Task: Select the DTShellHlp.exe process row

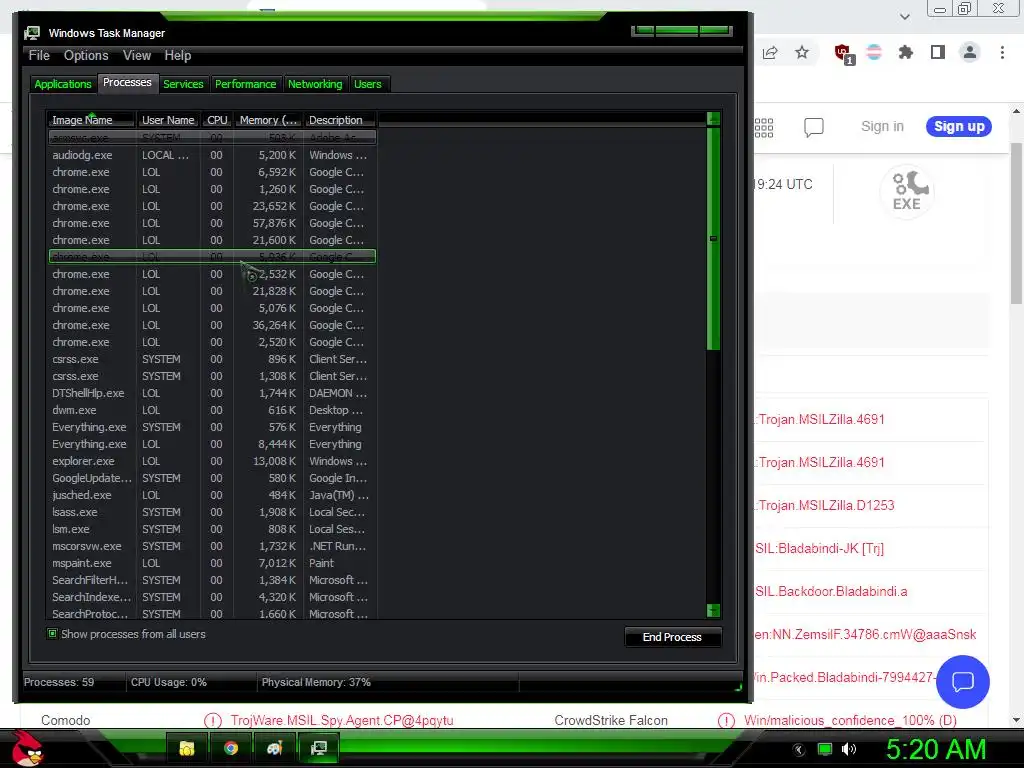Action: tap(212, 393)
